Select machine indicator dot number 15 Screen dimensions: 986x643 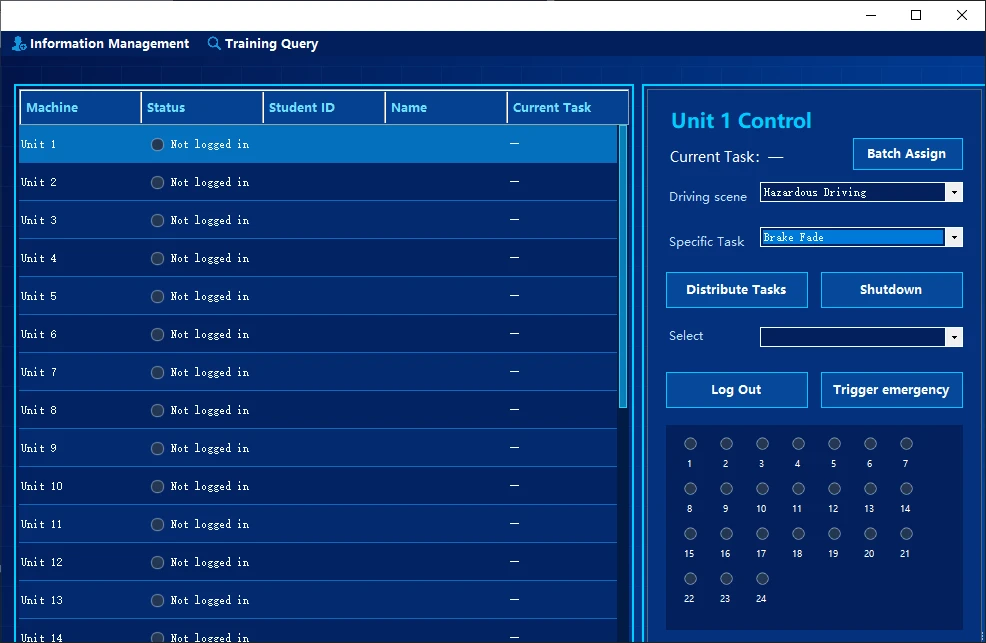[x=690, y=534]
